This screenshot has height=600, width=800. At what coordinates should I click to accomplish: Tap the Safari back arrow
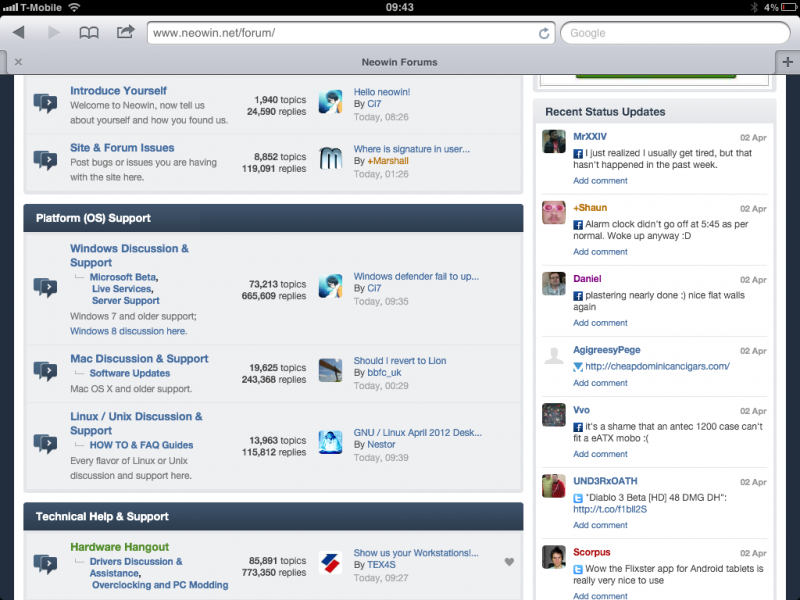(x=19, y=33)
